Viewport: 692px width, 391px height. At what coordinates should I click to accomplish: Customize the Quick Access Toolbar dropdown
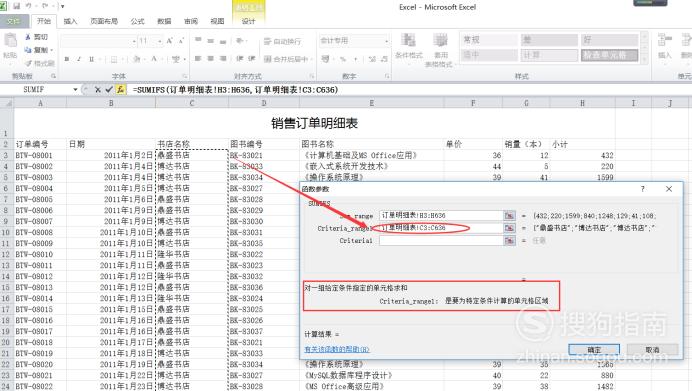[63, 6]
